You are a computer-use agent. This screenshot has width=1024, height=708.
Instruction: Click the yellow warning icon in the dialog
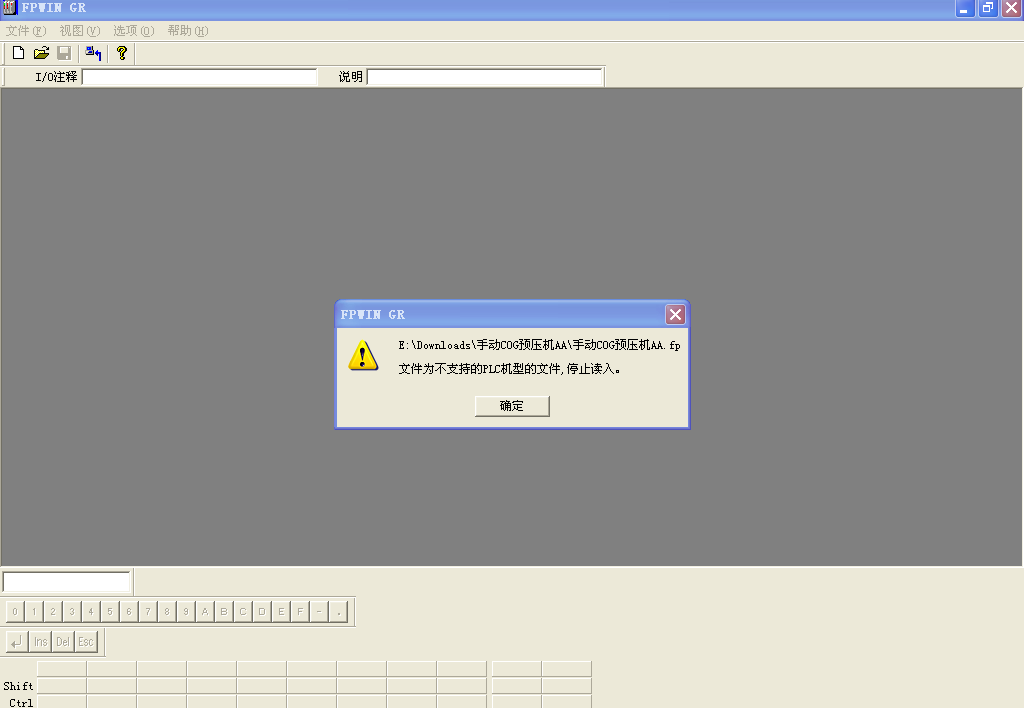(x=363, y=355)
